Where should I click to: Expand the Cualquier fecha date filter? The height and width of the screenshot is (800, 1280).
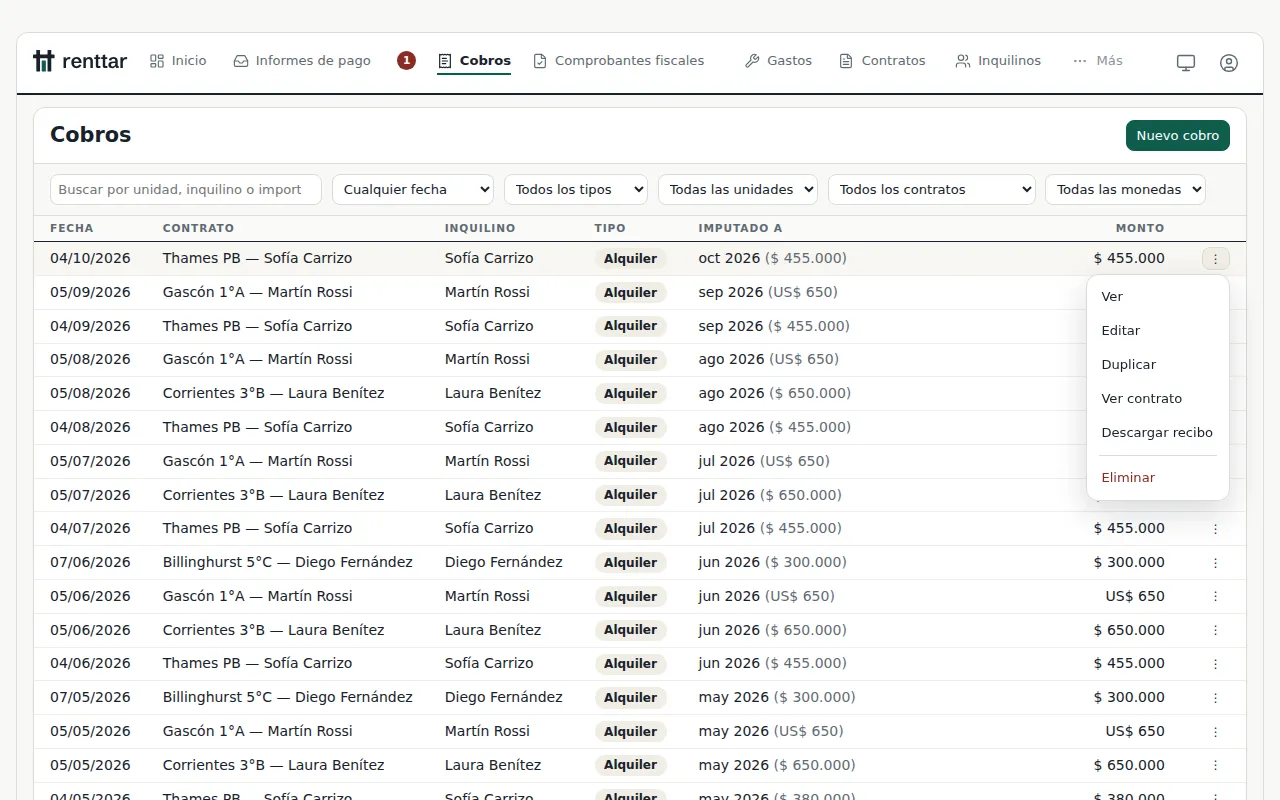413,189
